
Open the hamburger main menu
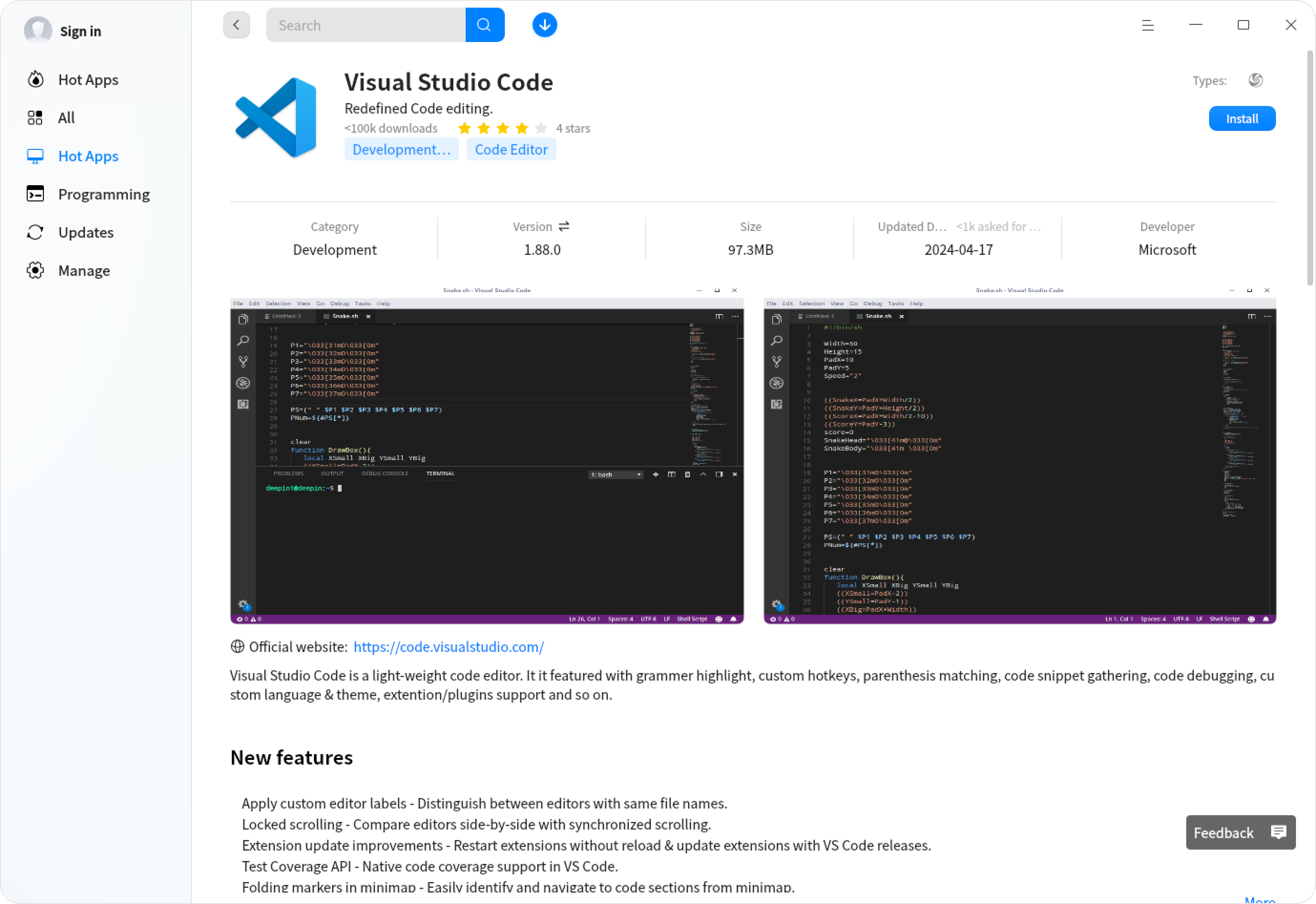[x=1147, y=25]
